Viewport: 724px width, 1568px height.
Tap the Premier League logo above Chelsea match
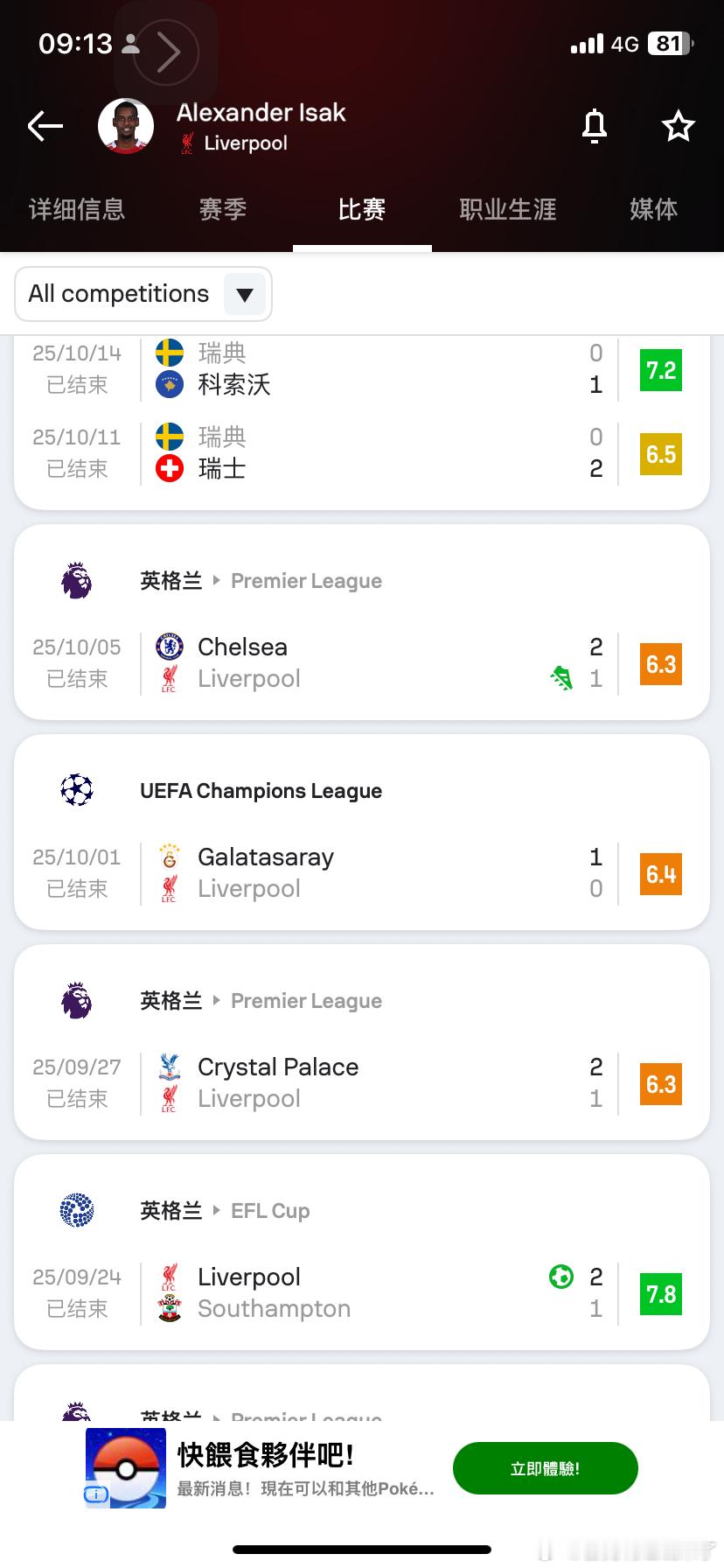(x=77, y=581)
